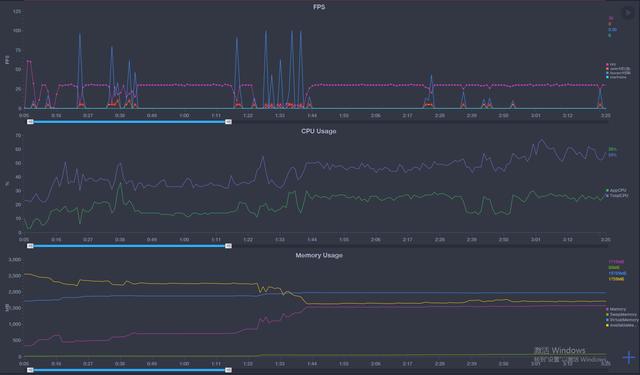The width and height of the screenshot is (640, 375).
Task: Click the Memory Usage chart title
Action: click(319, 255)
